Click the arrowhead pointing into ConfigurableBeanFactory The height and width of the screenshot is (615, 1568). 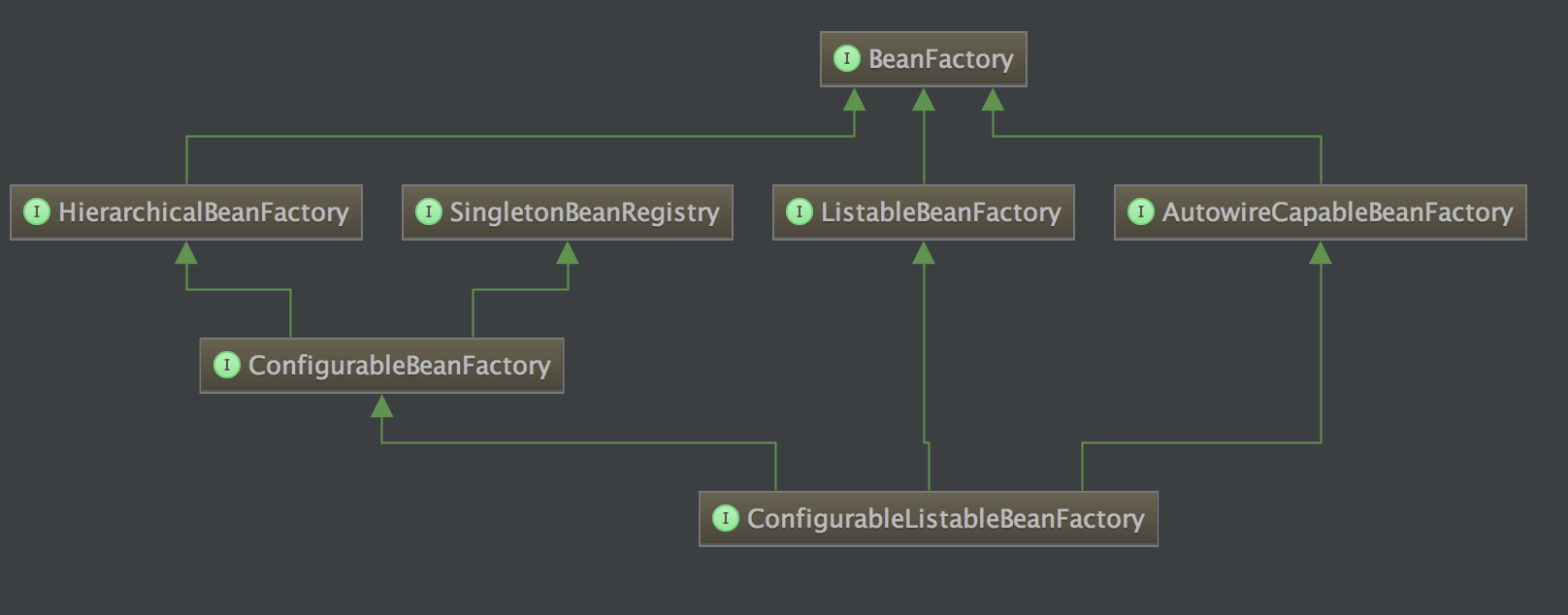pyautogui.click(x=382, y=406)
